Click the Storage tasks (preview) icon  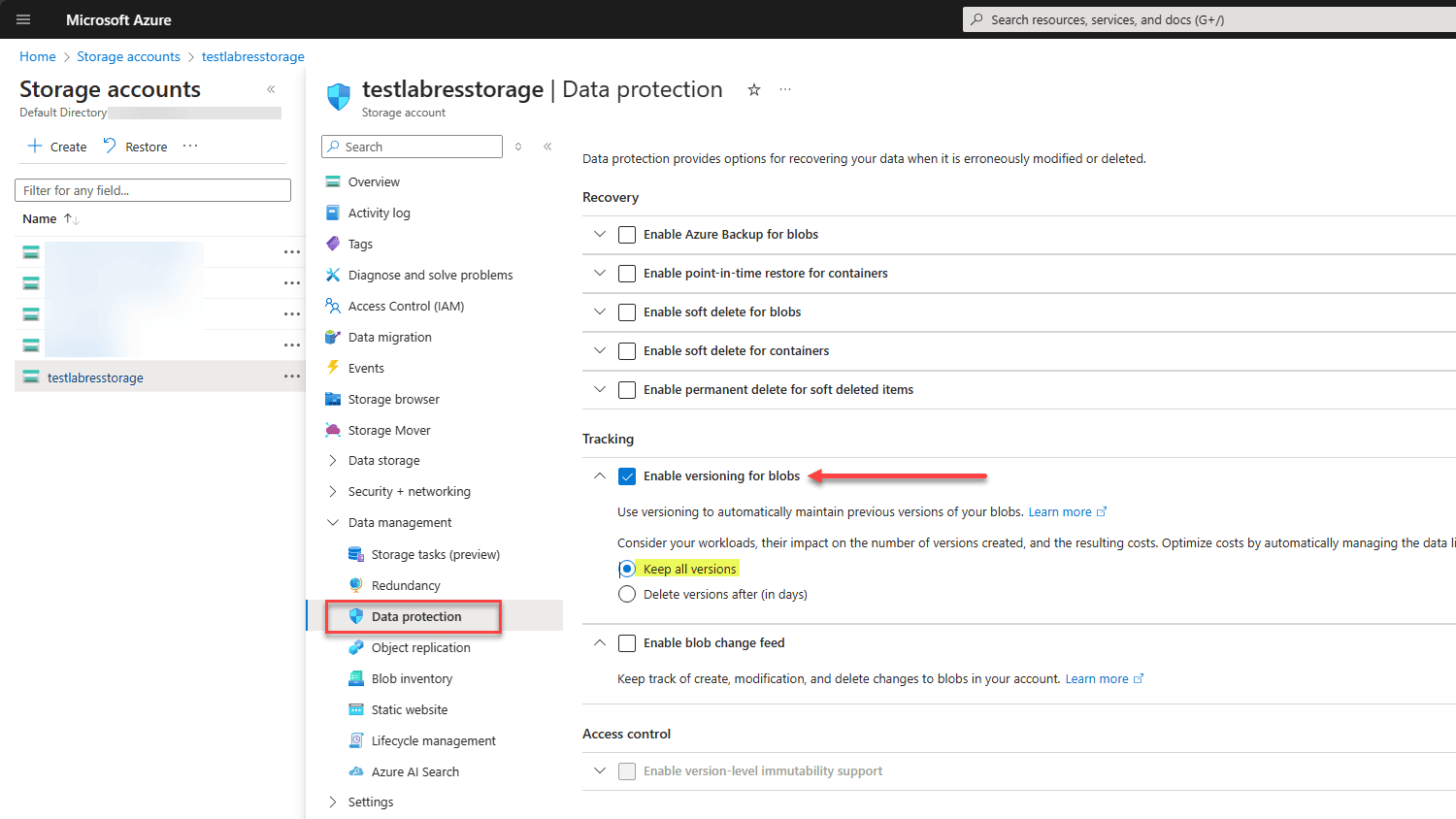pos(356,554)
